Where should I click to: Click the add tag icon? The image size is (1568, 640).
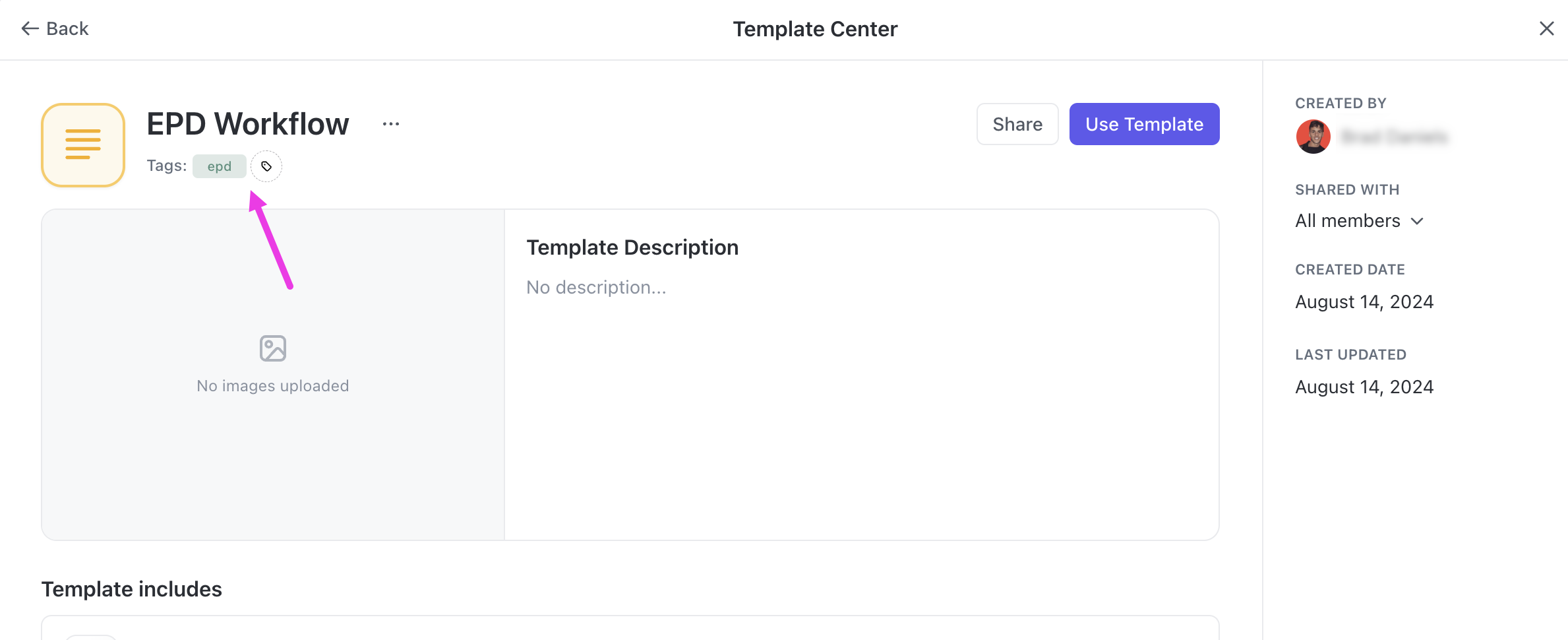pos(266,166)
